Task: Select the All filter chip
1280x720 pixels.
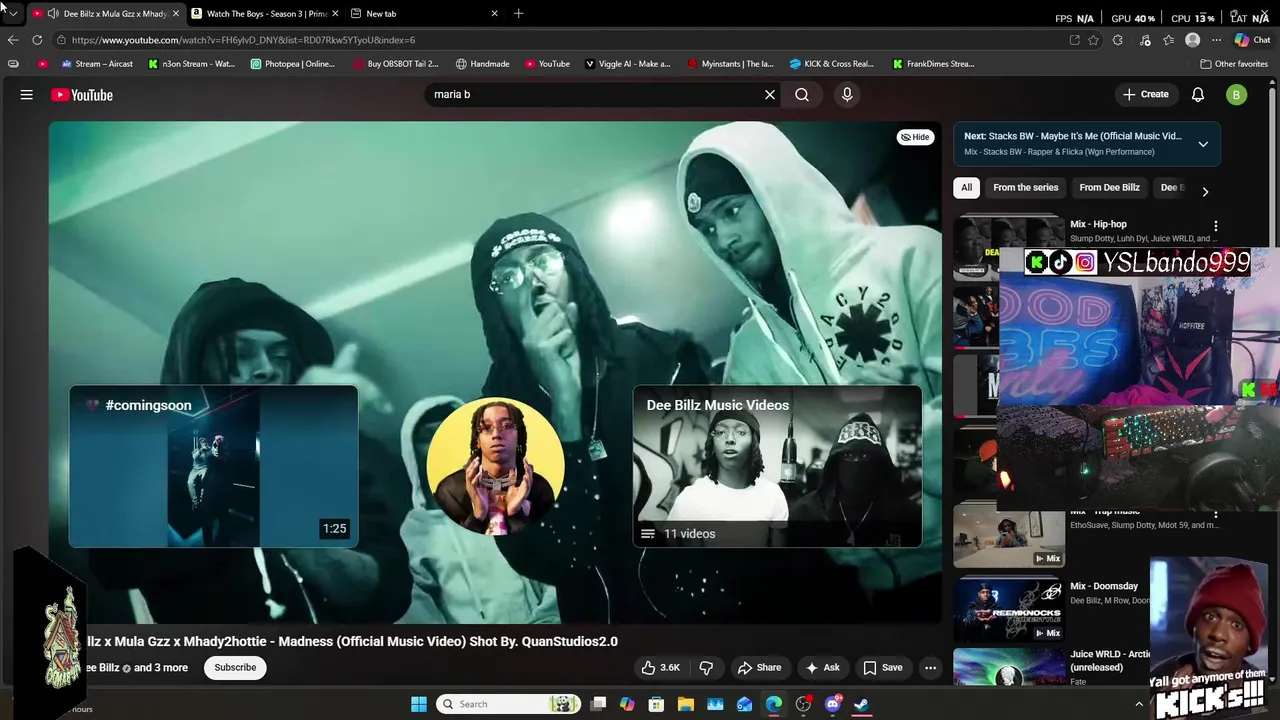Action: [966, 188]
